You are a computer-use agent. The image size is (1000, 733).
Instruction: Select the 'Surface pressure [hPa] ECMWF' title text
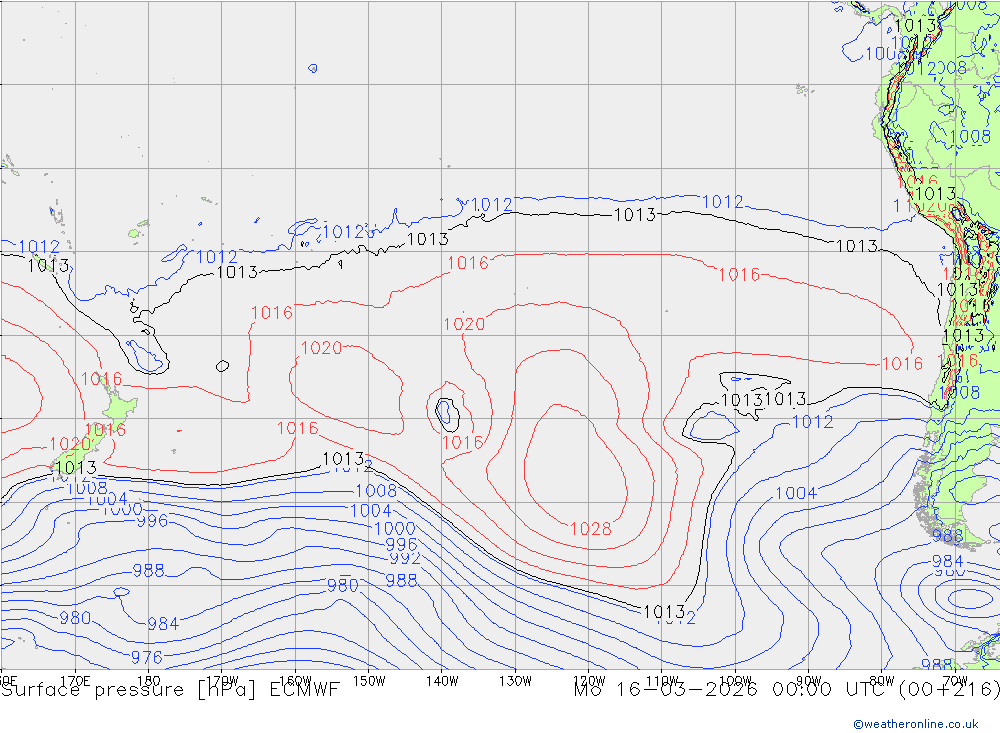170,690
